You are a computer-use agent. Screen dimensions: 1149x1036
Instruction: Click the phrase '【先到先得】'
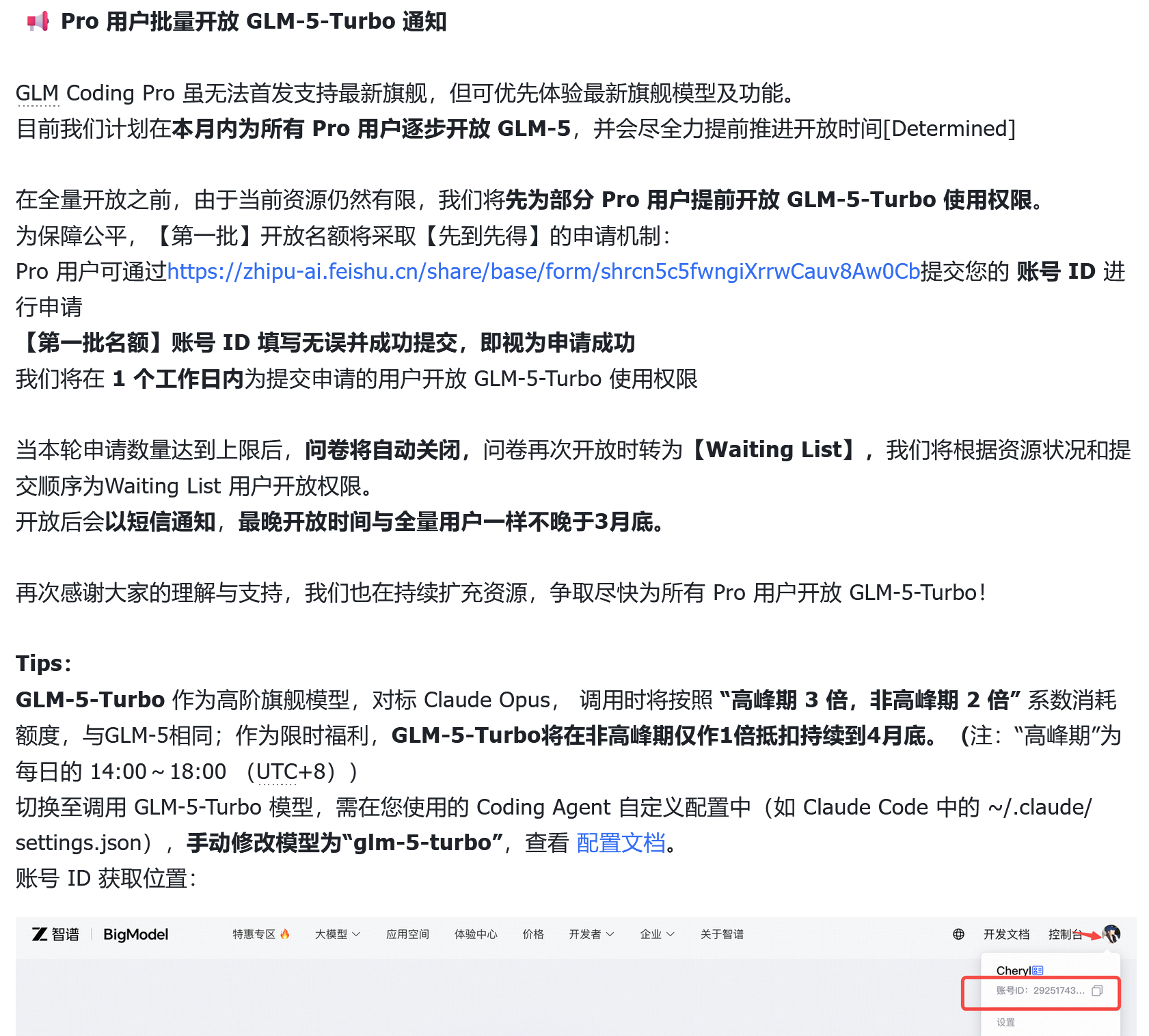(x=483, y=236)
